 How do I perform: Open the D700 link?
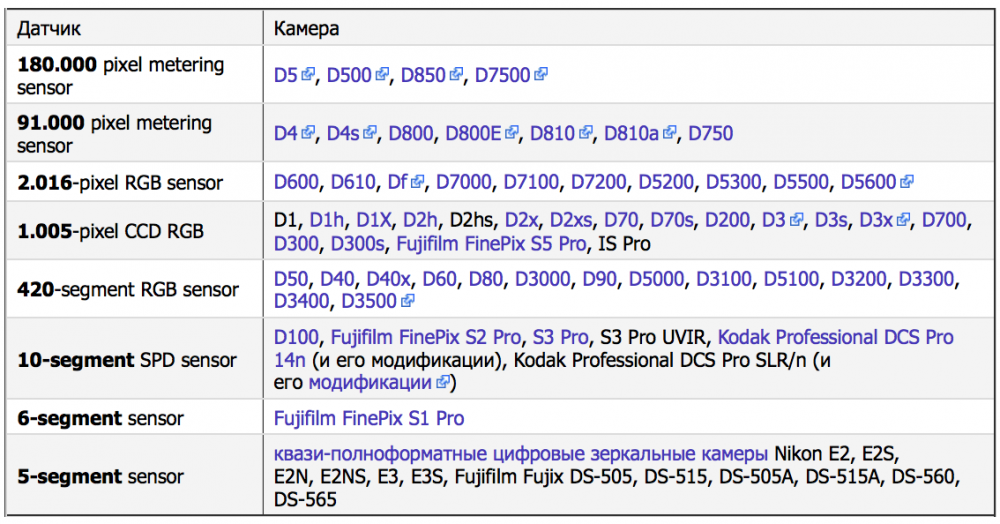pos(945,221)
